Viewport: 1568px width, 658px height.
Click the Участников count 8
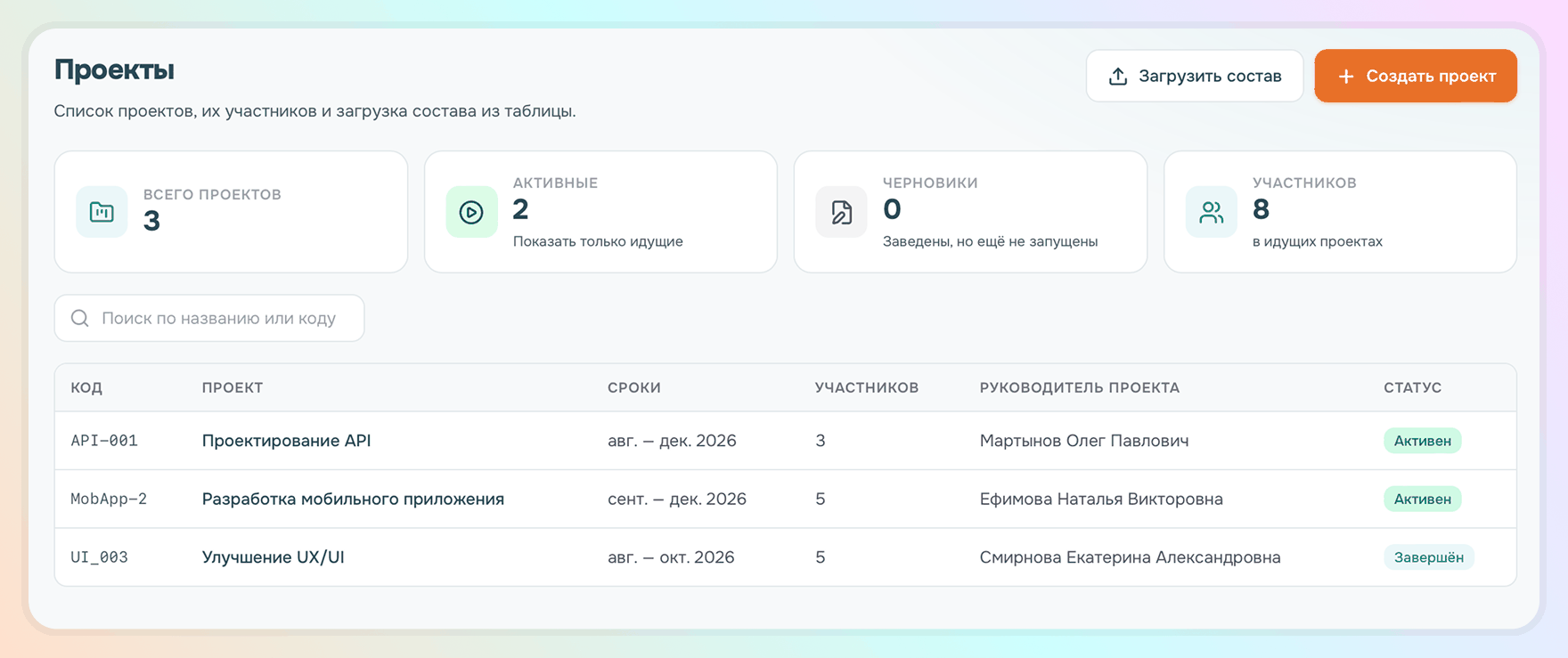(1261, 209)
